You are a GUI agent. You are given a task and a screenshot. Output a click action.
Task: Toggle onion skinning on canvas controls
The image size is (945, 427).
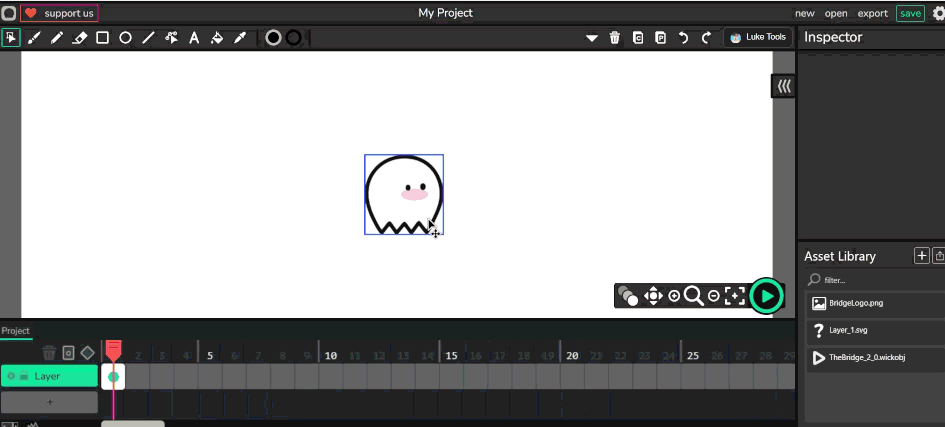627,295
